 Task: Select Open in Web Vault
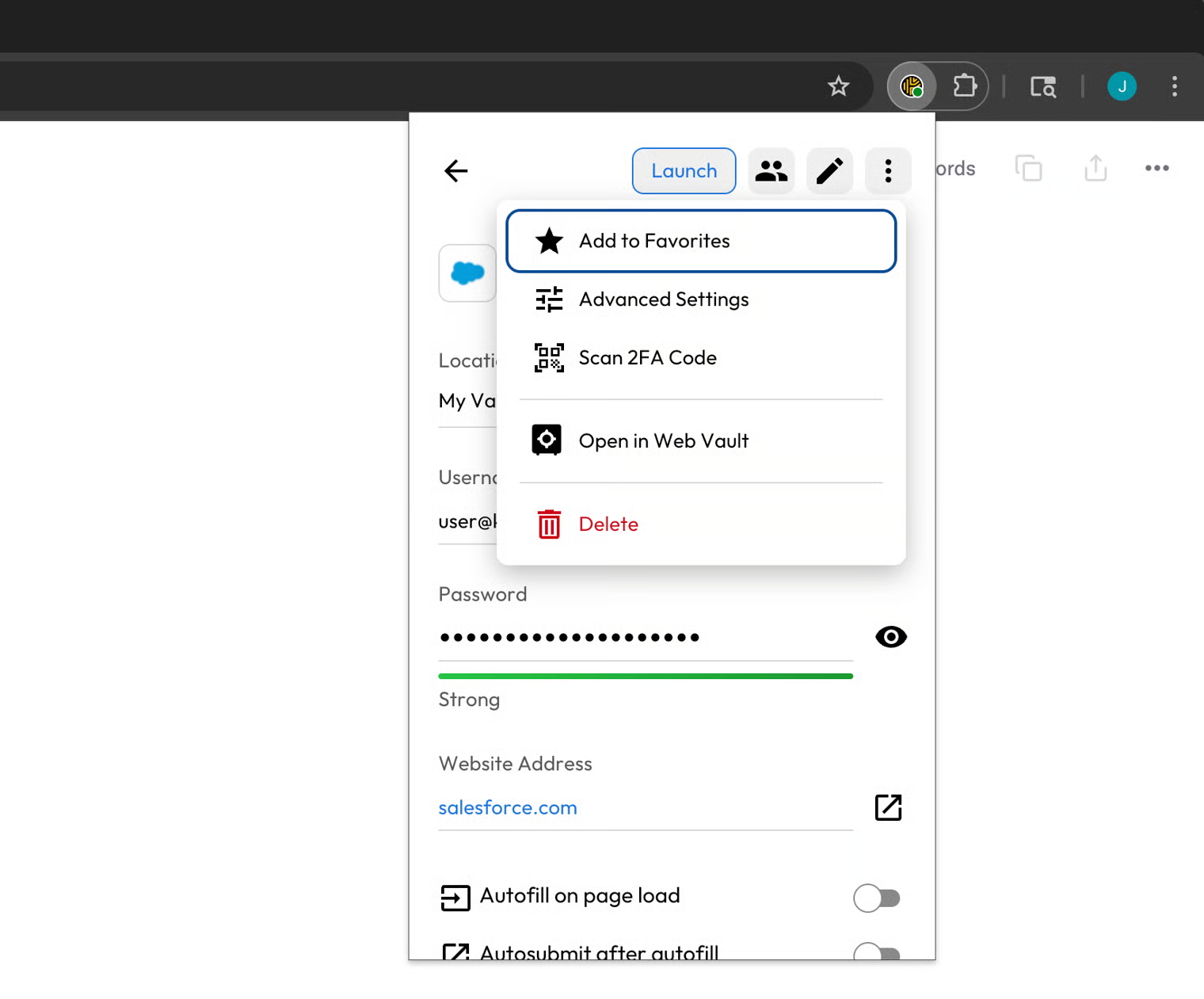point(663,441)
